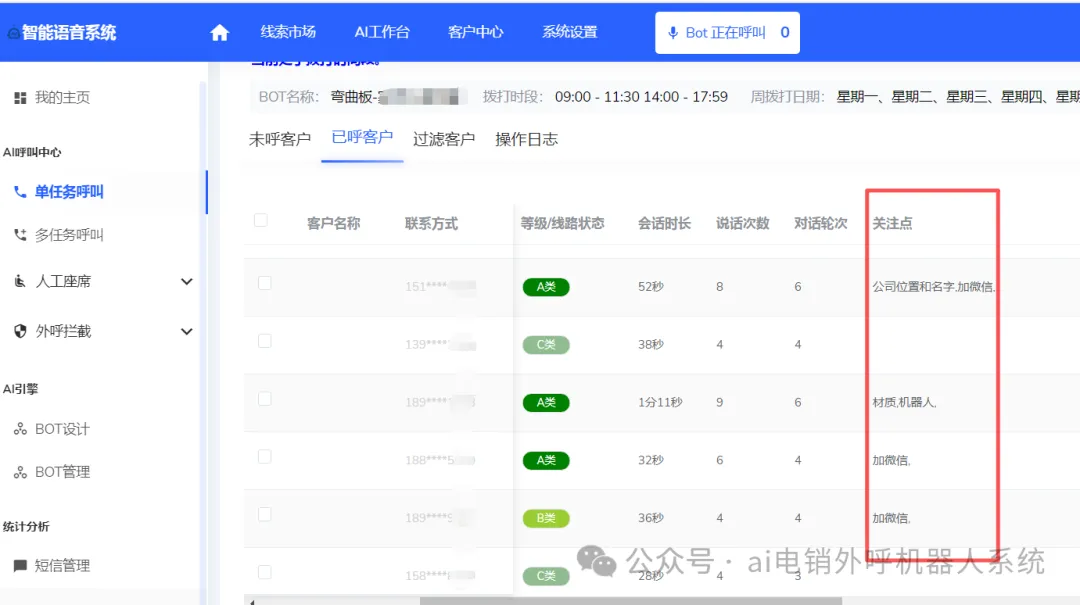Screen dimensions: 1080x605
Task: Open BOT管理 in sidebar
Action: point(62,472)
